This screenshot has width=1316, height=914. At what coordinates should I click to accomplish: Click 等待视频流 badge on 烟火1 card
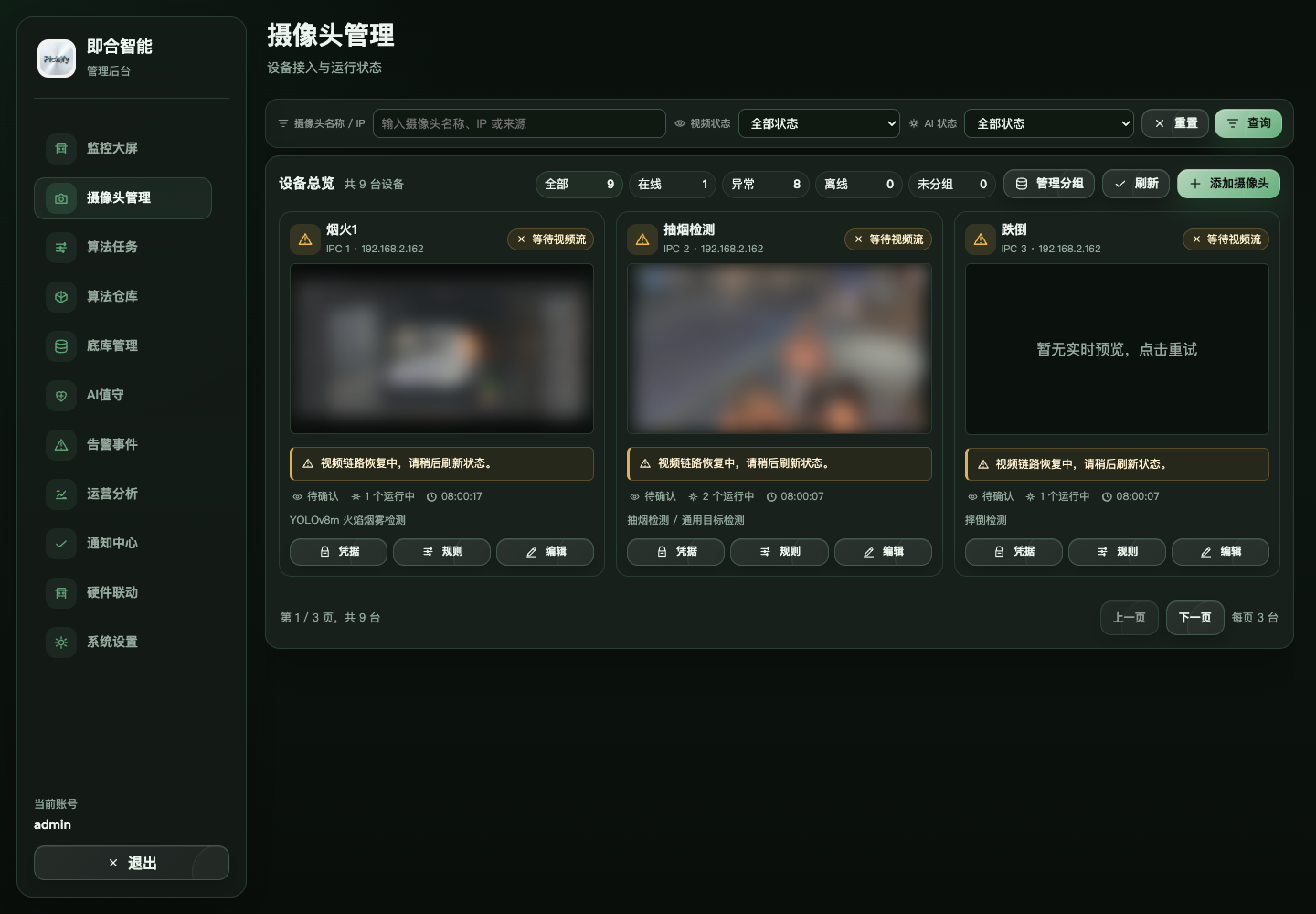pos(551,239)
